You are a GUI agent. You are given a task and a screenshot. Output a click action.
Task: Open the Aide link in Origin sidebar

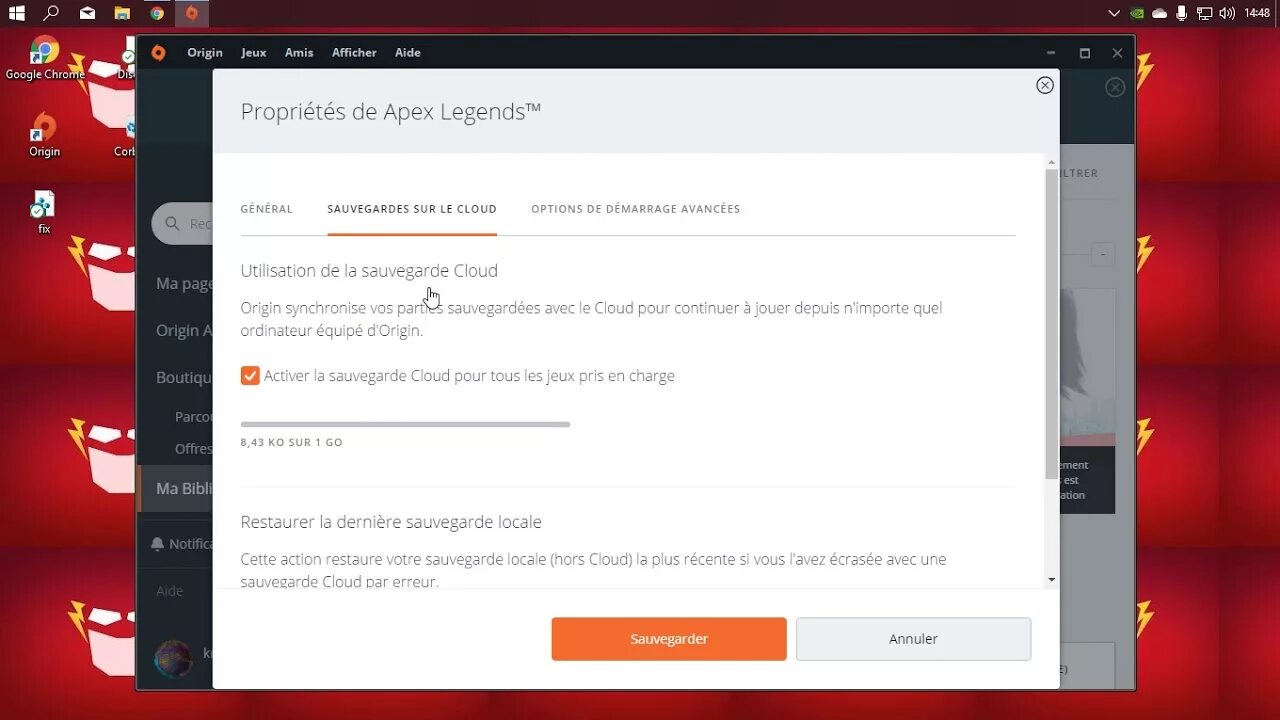[x=170, y=591]
